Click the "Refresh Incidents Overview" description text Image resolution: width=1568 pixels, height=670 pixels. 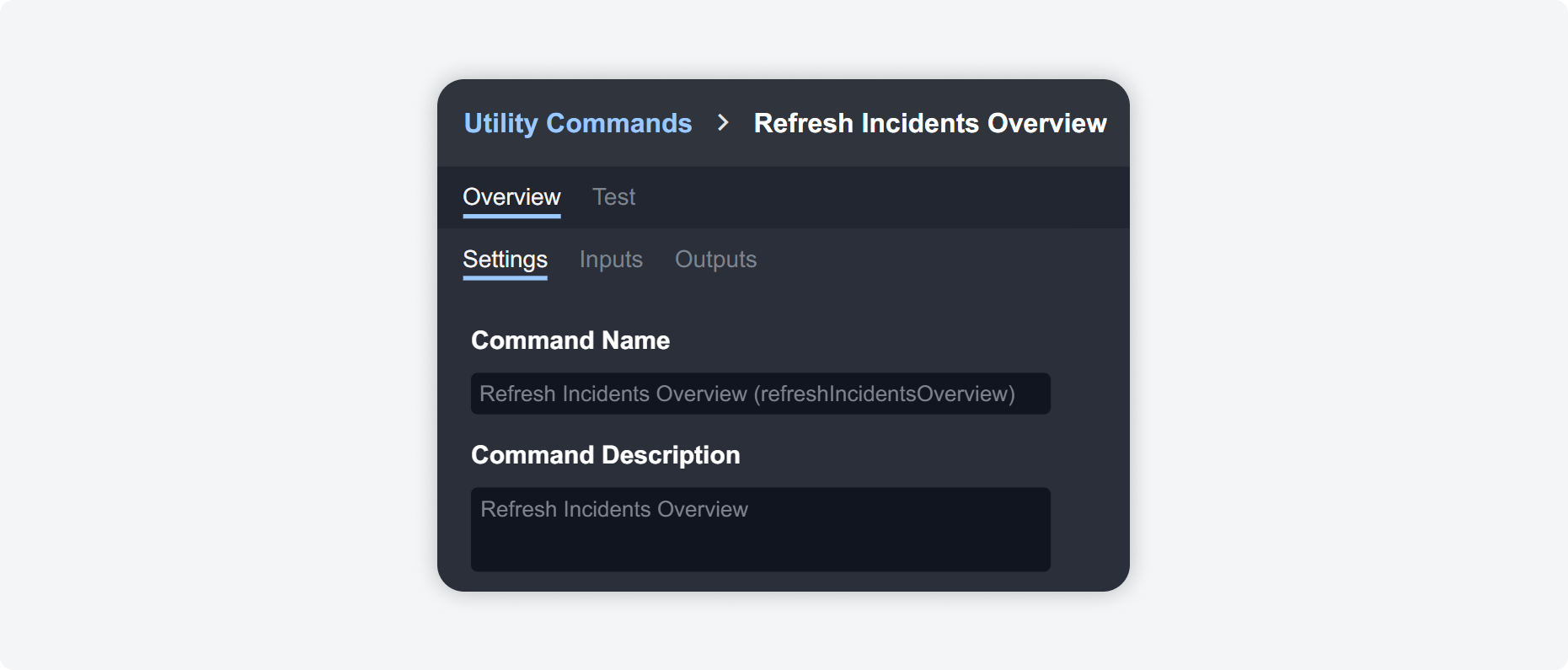614,509
